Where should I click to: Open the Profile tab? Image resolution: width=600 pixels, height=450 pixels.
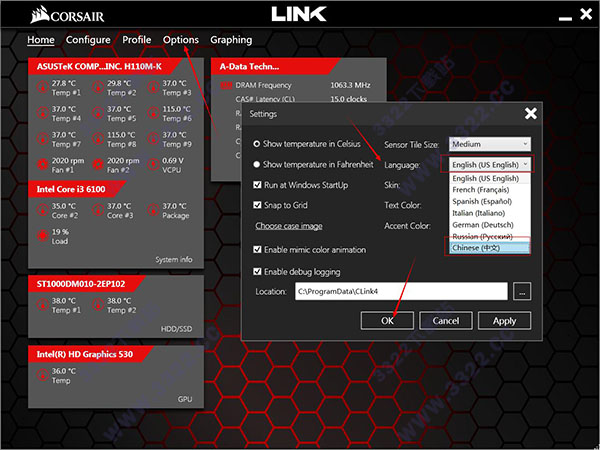[137, 40]
